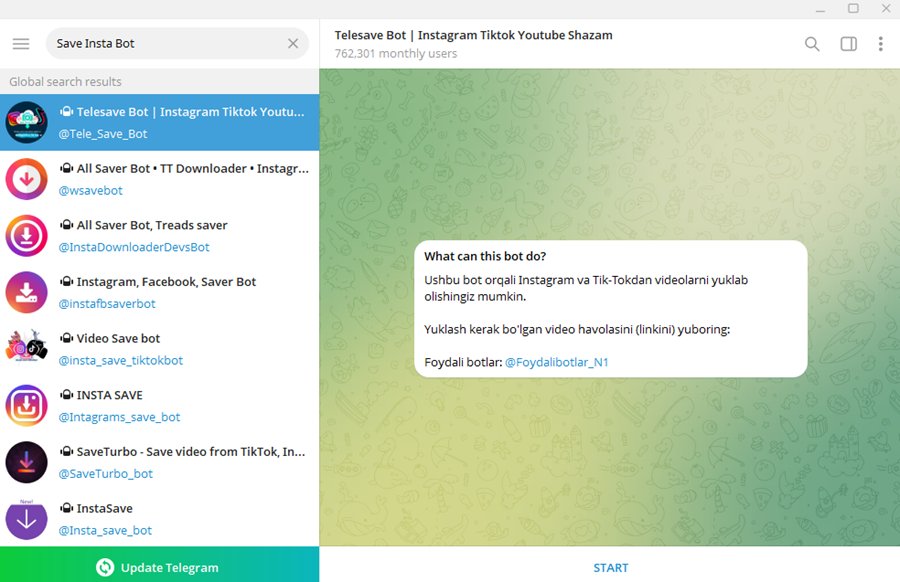The width and height of the screenshot is (900, 582).
Task: Clear the search field with X
Action: [293, 44]
